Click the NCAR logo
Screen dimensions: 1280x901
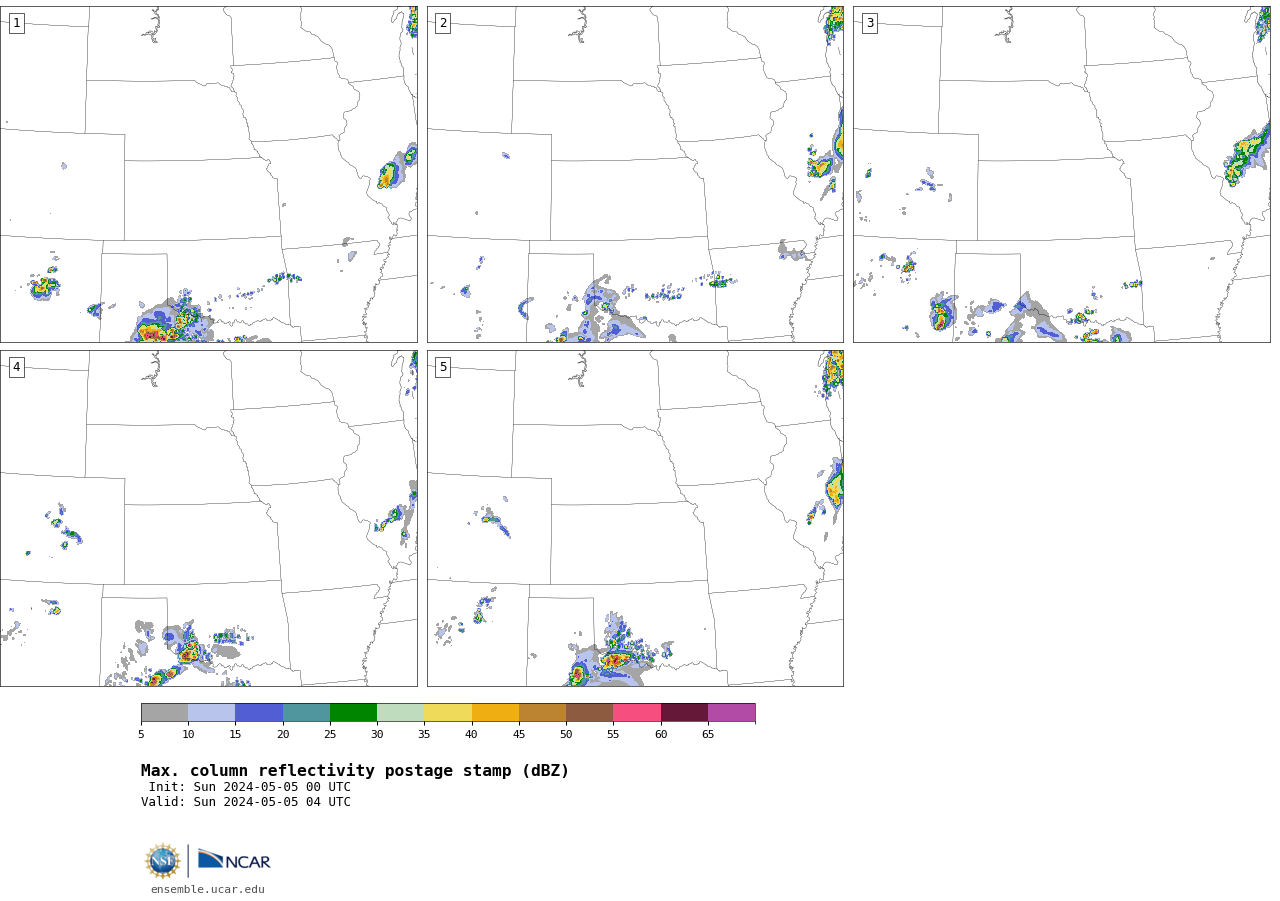(x=234, y=860)
